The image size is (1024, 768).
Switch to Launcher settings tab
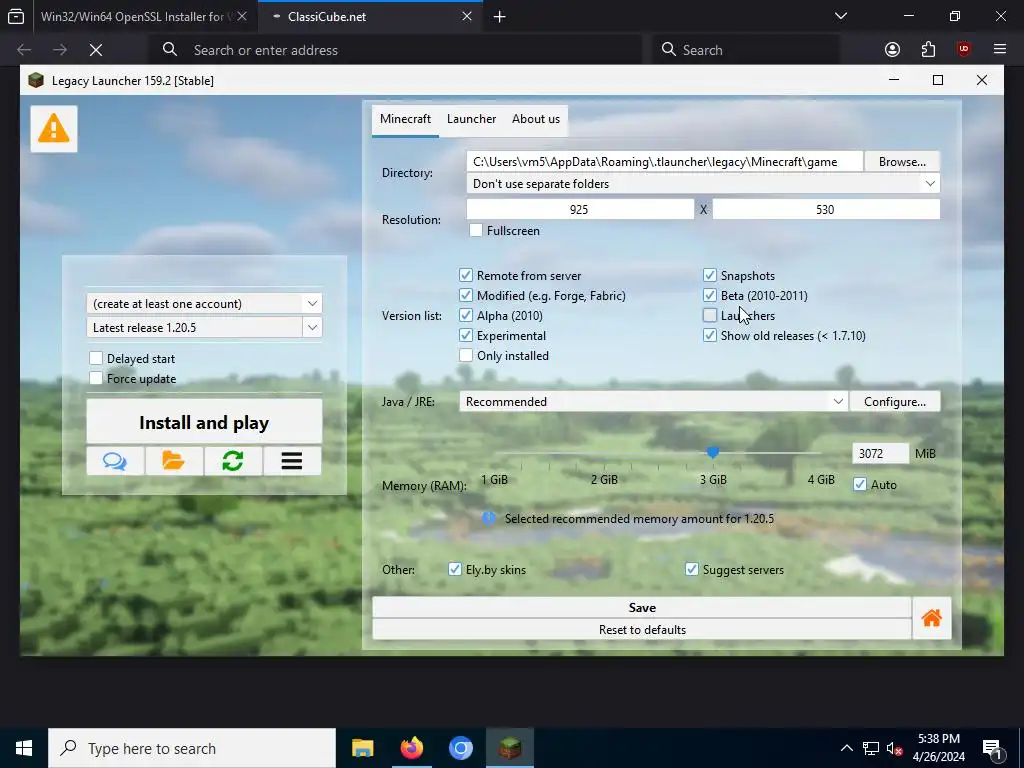472,119
